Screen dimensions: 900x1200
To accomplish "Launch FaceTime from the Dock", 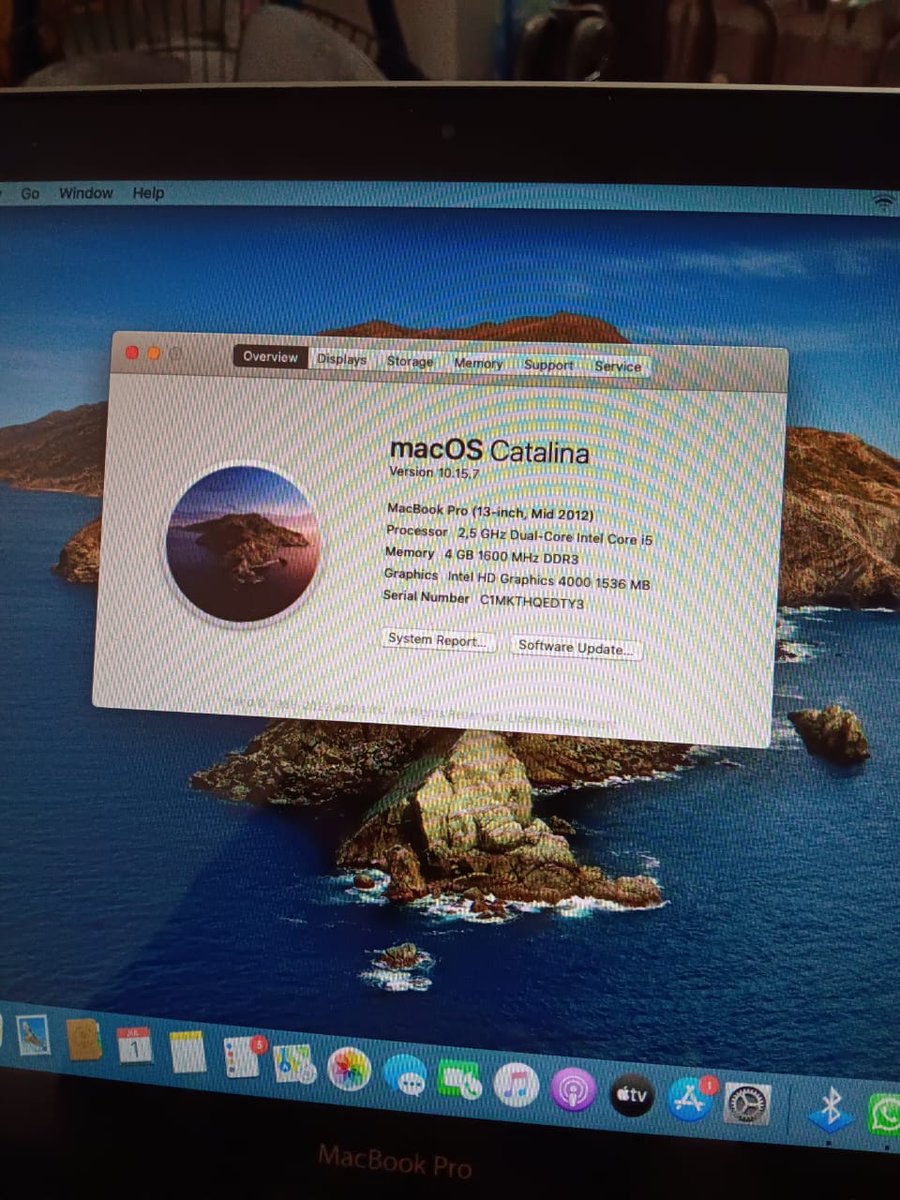I will point(460,1081).
